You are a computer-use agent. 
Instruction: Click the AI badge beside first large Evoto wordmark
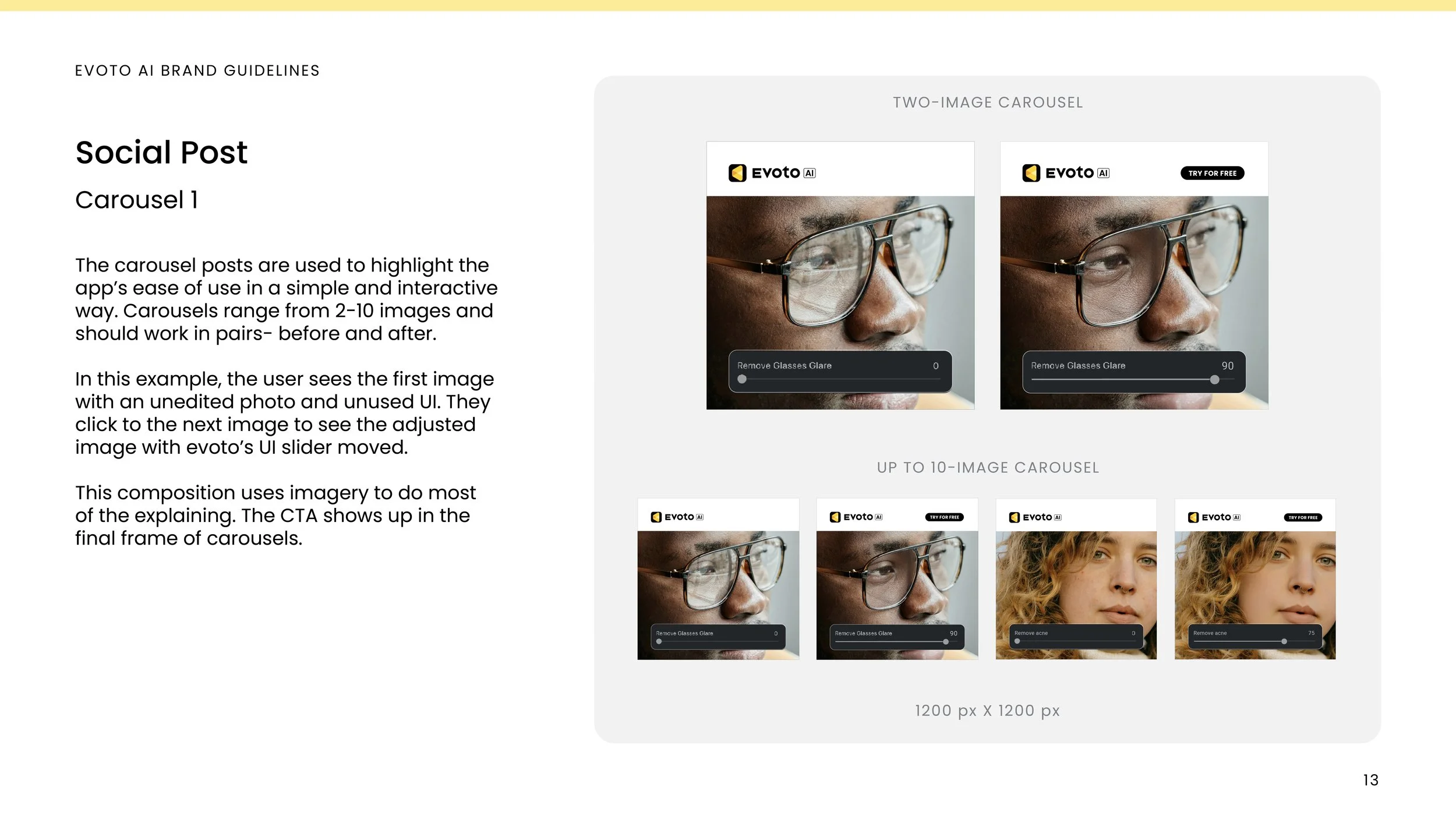point(810,173)
